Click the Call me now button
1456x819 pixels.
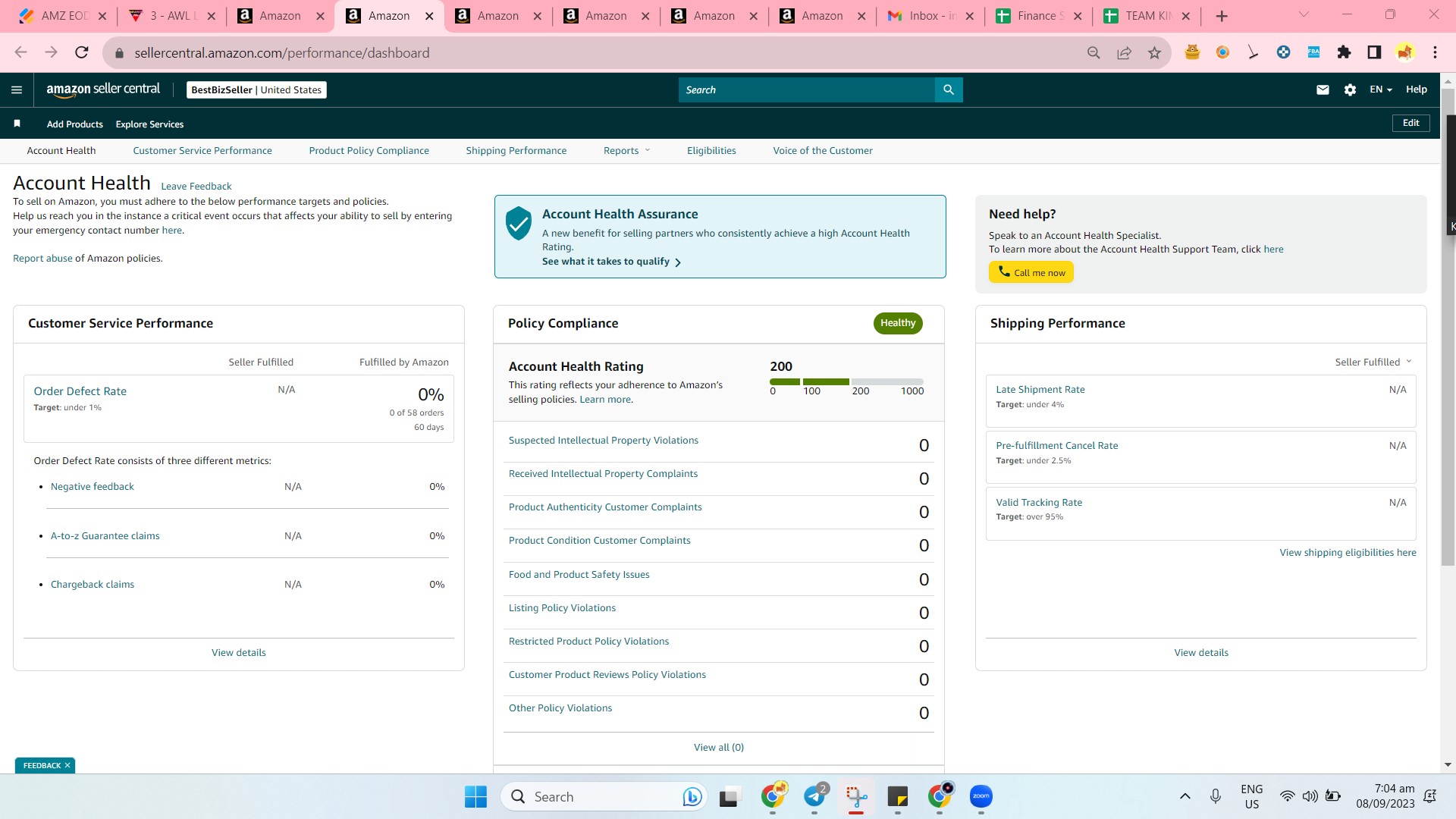(1031, 272)
